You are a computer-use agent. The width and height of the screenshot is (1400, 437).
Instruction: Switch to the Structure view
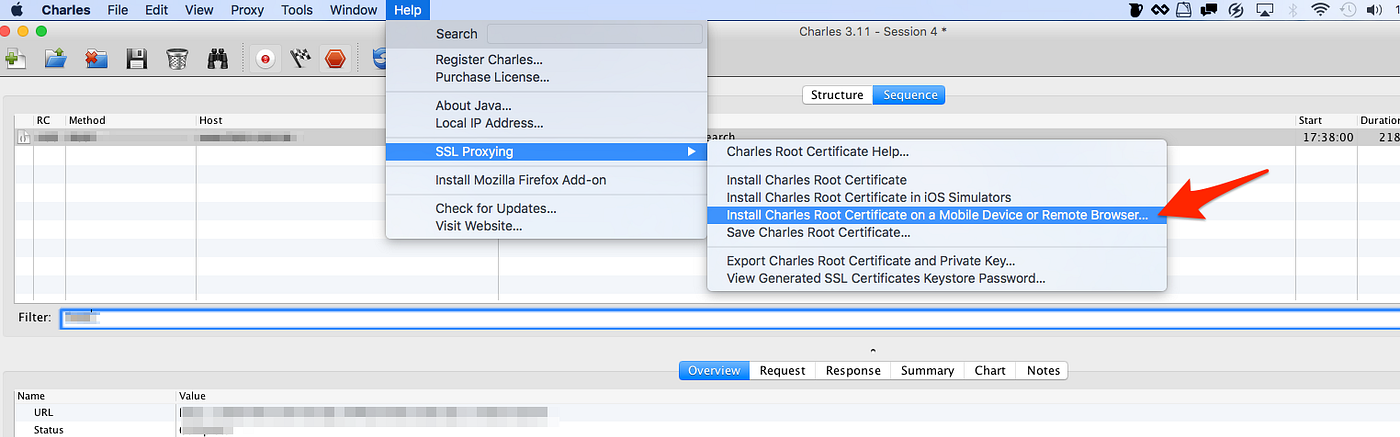point(837,95)
